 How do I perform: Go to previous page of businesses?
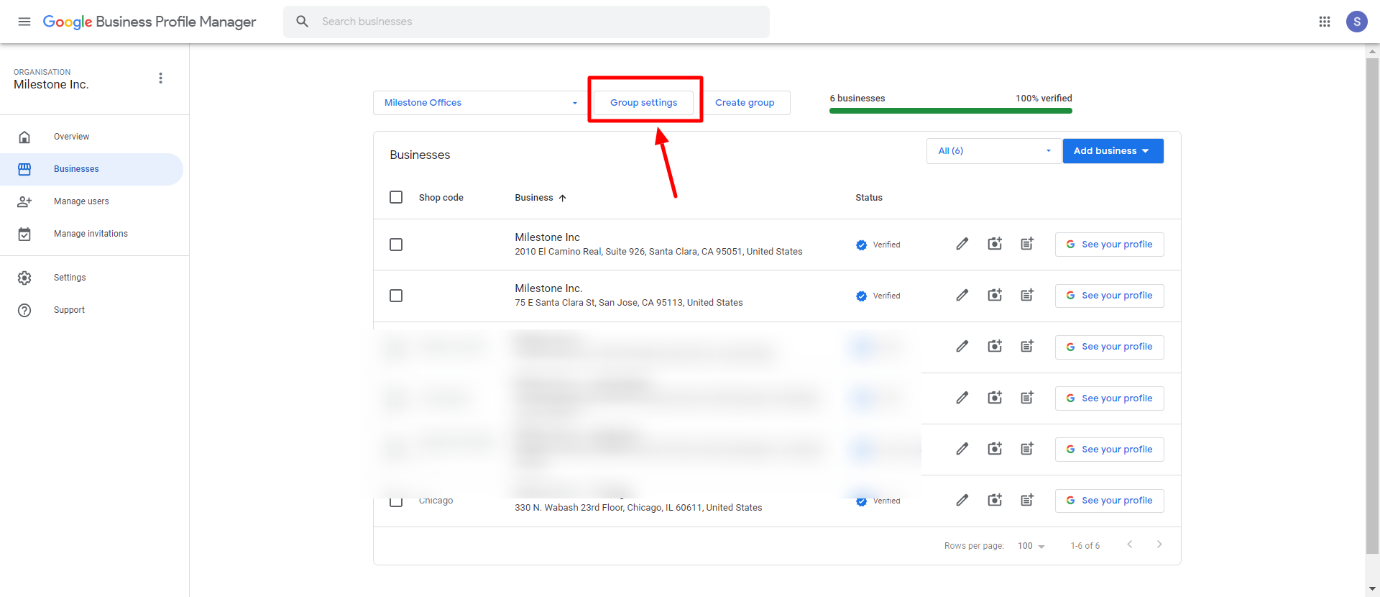coord(1130,545)
